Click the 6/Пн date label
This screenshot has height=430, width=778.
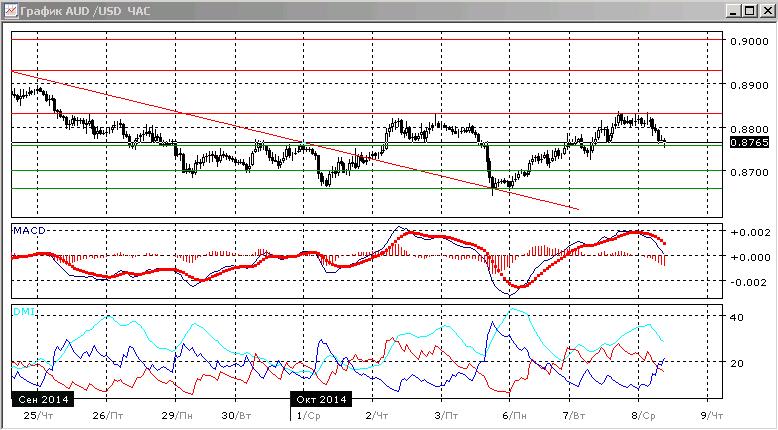(x=515, y=415)
